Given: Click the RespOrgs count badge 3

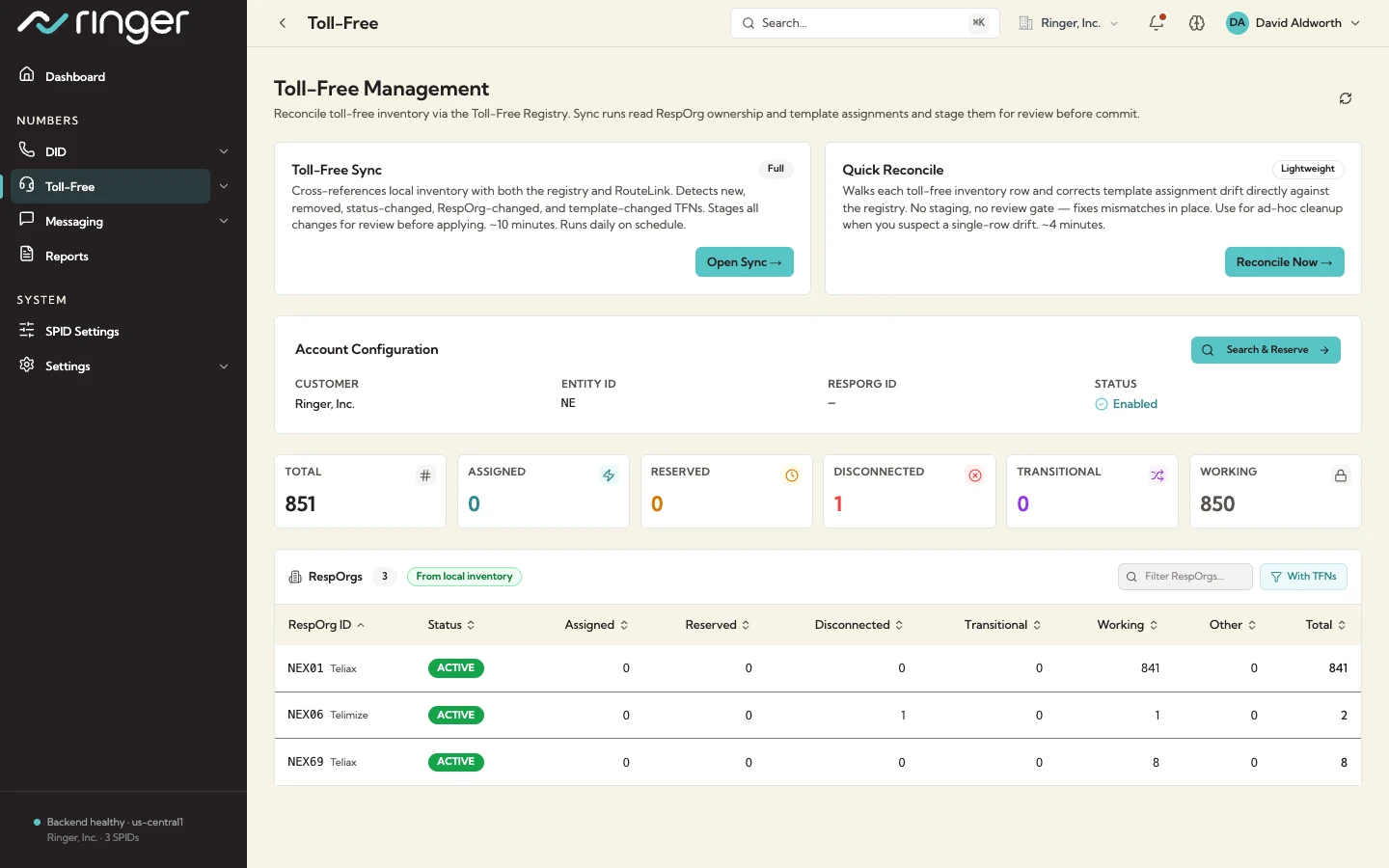Looking at the screenshot, I should click(x=385, y=577).
